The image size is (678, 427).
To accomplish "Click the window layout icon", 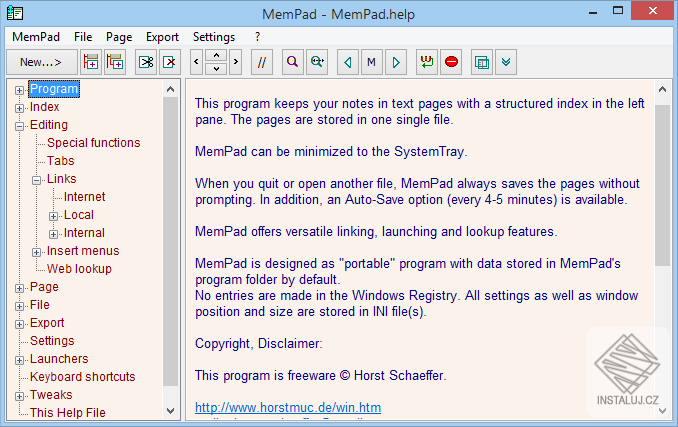I will 482,62.
